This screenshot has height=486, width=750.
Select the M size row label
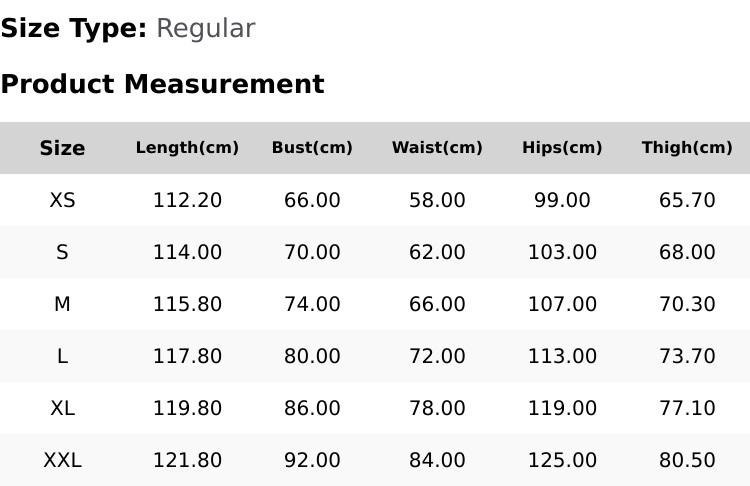(x=62, y=304)
